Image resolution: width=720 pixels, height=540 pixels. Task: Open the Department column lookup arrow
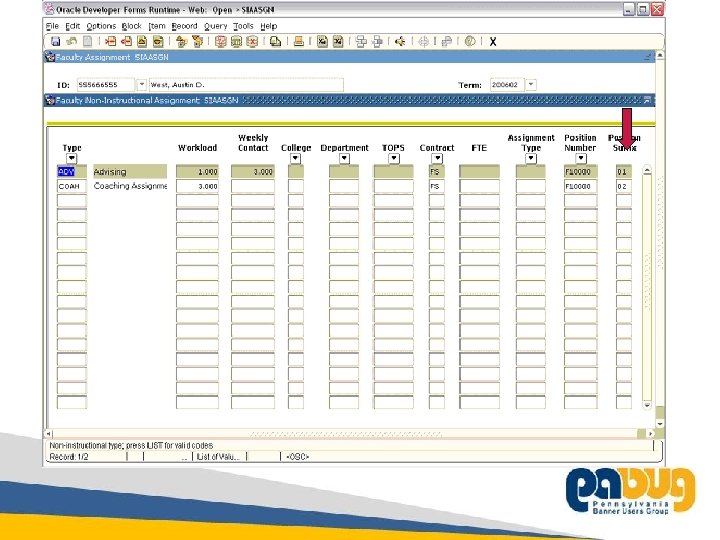(344, 159)
